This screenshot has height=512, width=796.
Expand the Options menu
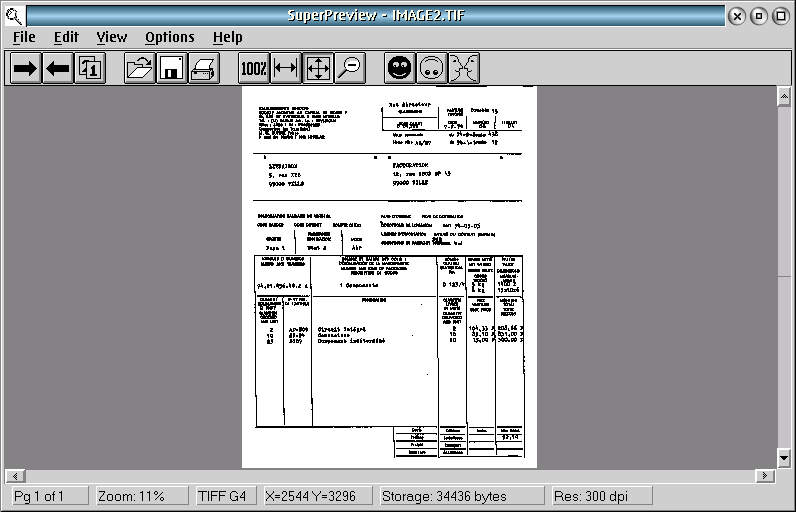pyautogui.click(x=170, y=37)
